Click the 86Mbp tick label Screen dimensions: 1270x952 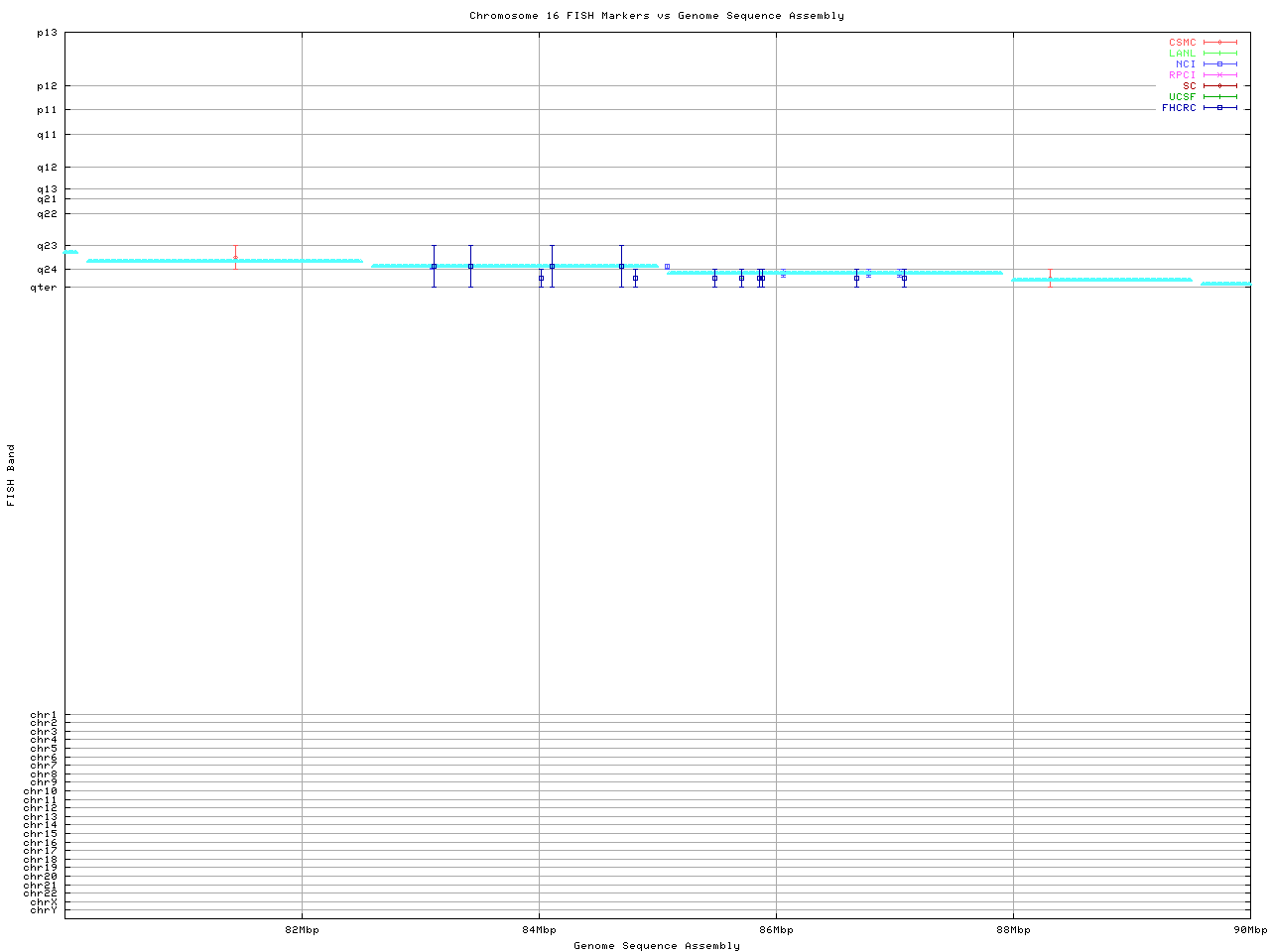[776, 930]
